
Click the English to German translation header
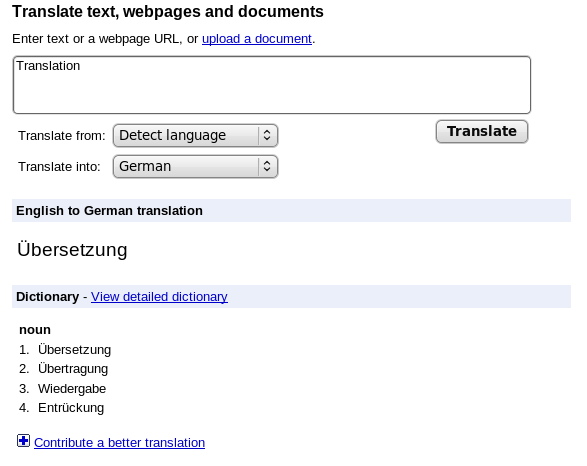[109, 211]
